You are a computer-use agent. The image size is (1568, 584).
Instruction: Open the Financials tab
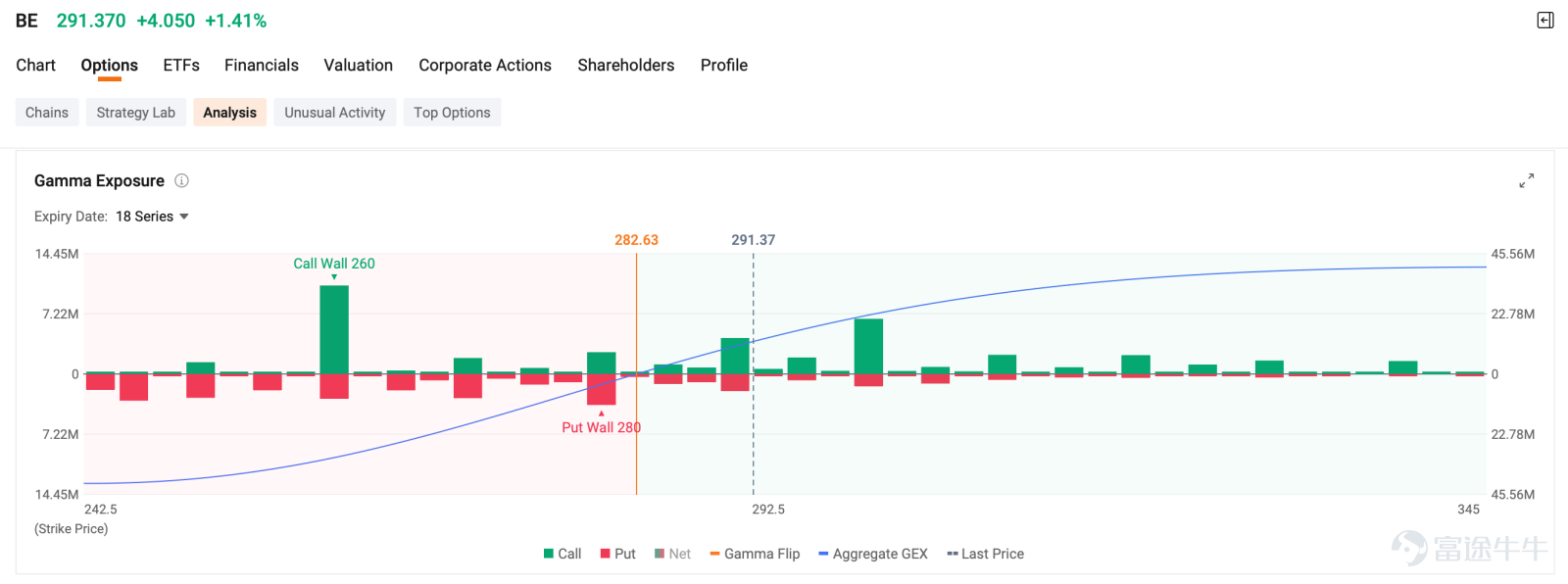262,65
